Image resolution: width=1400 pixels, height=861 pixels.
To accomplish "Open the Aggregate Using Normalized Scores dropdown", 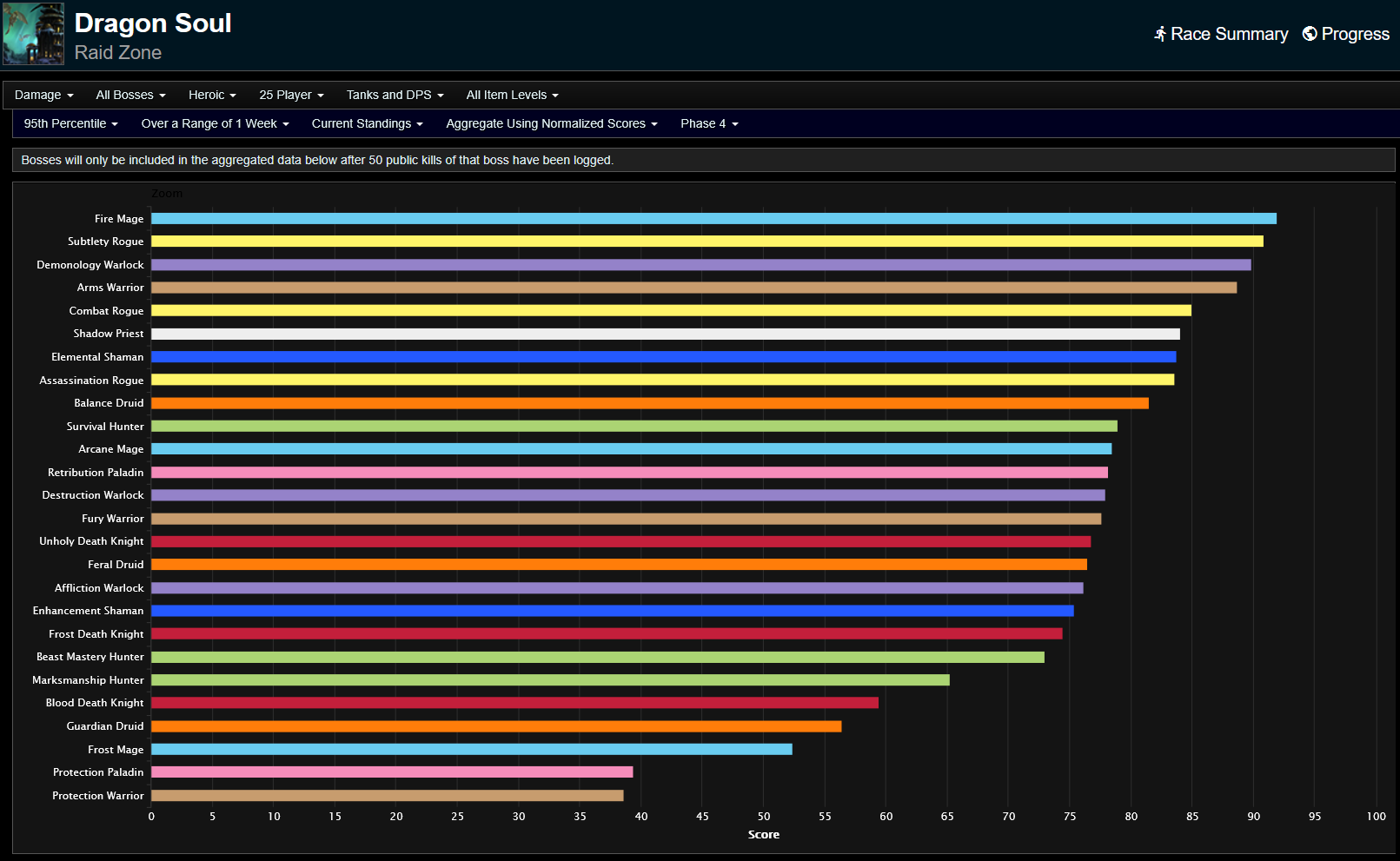I will coord(551,123).
